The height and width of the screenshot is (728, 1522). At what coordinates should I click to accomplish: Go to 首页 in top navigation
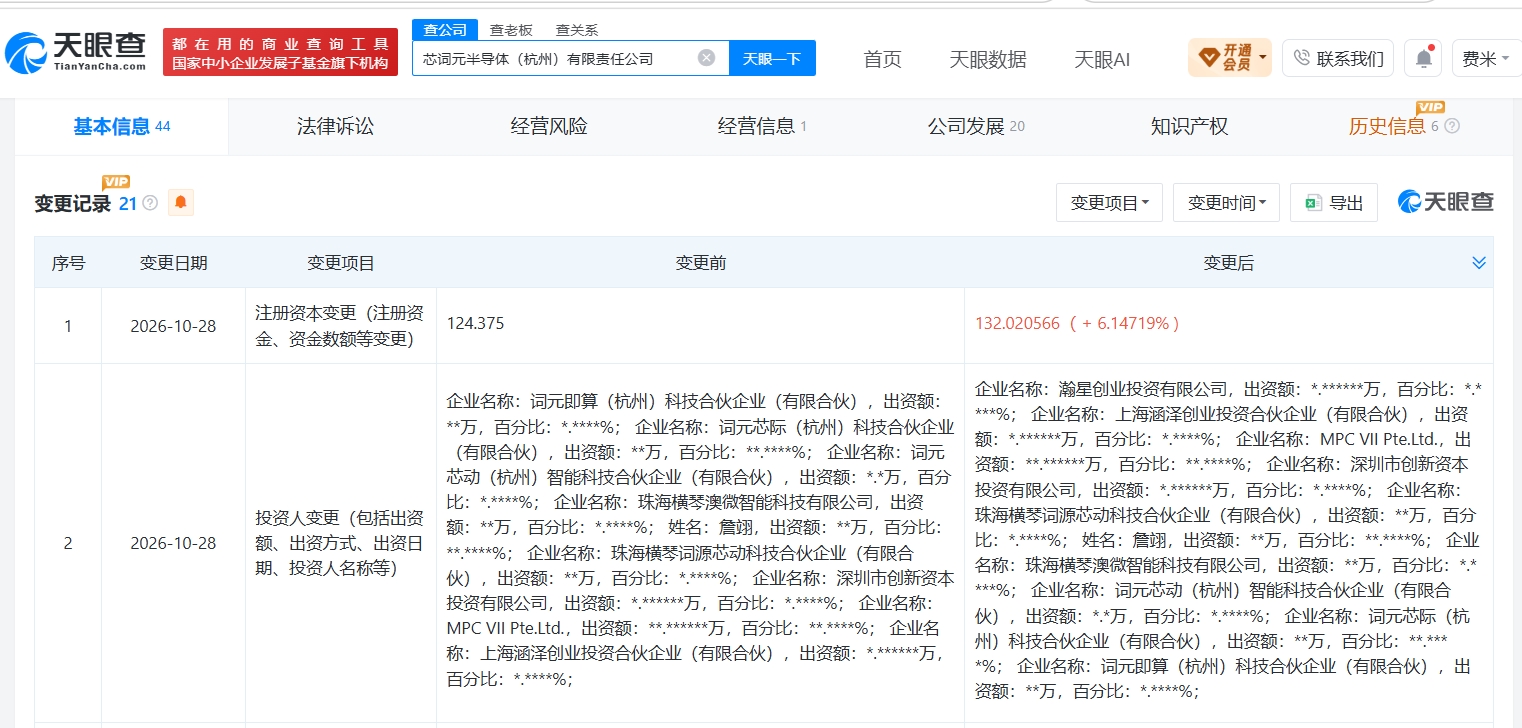[x=882, y=59]
